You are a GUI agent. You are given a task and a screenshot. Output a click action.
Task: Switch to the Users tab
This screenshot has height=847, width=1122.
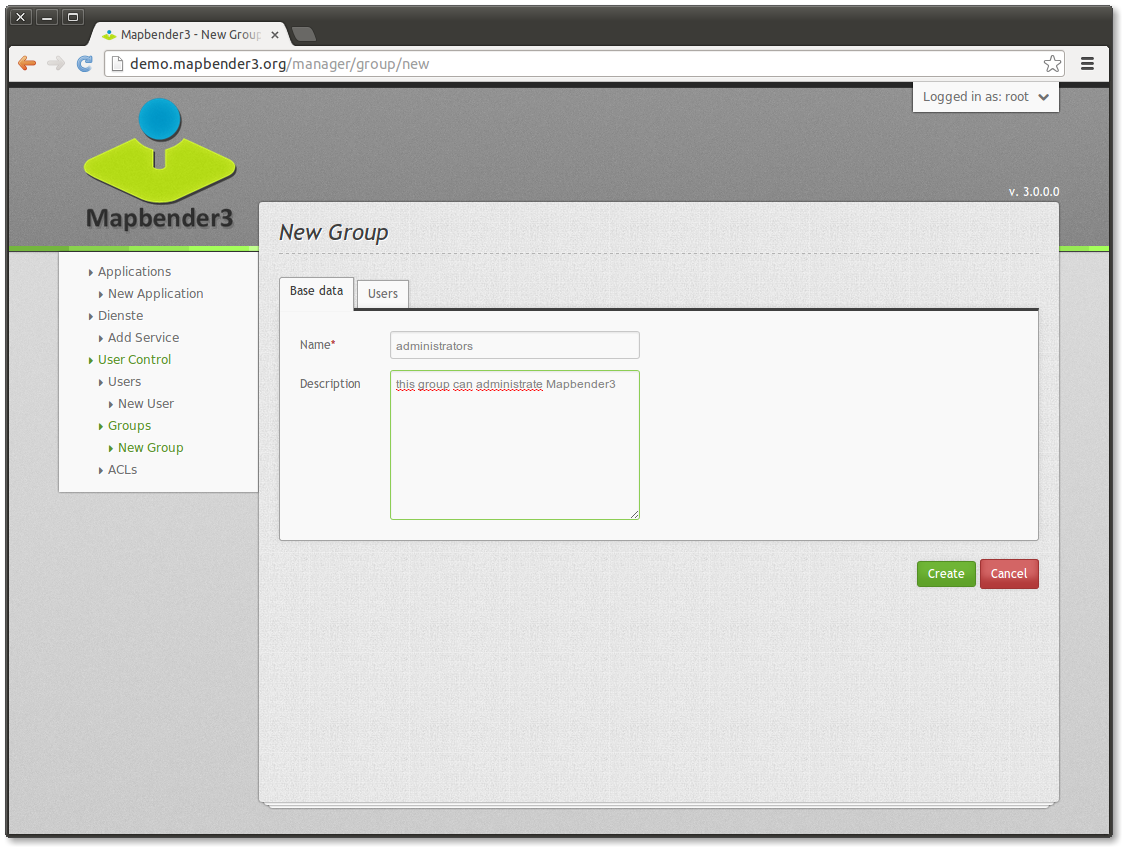[383, 294]
